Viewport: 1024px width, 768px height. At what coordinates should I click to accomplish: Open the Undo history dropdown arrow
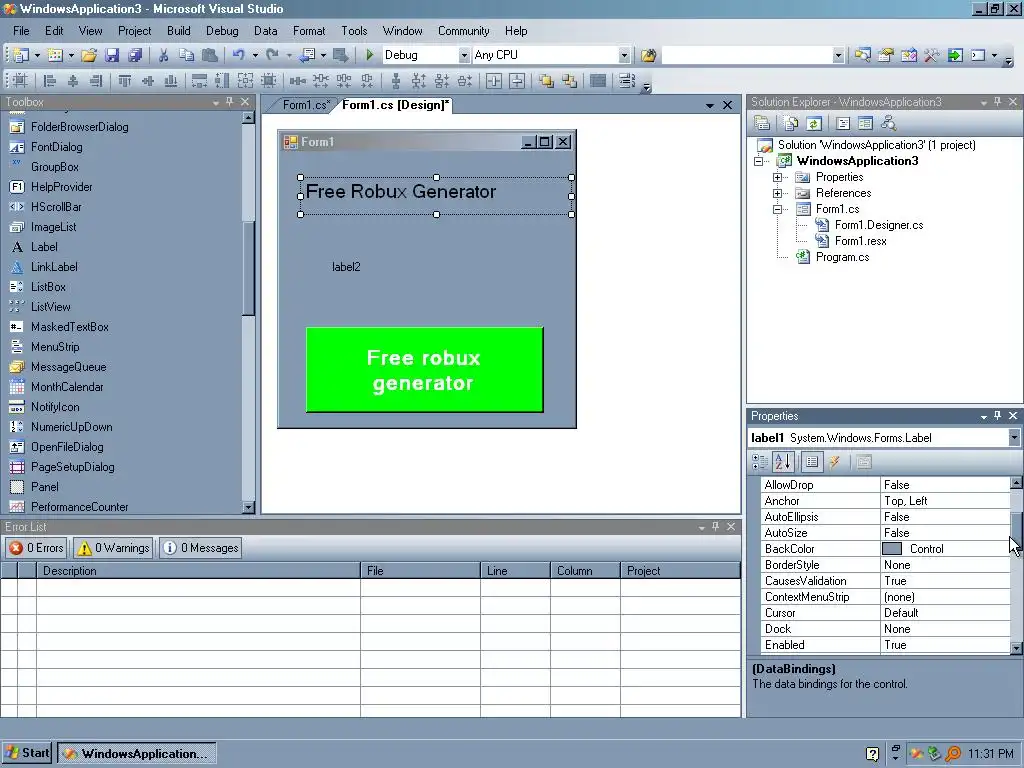click(255, 56)
